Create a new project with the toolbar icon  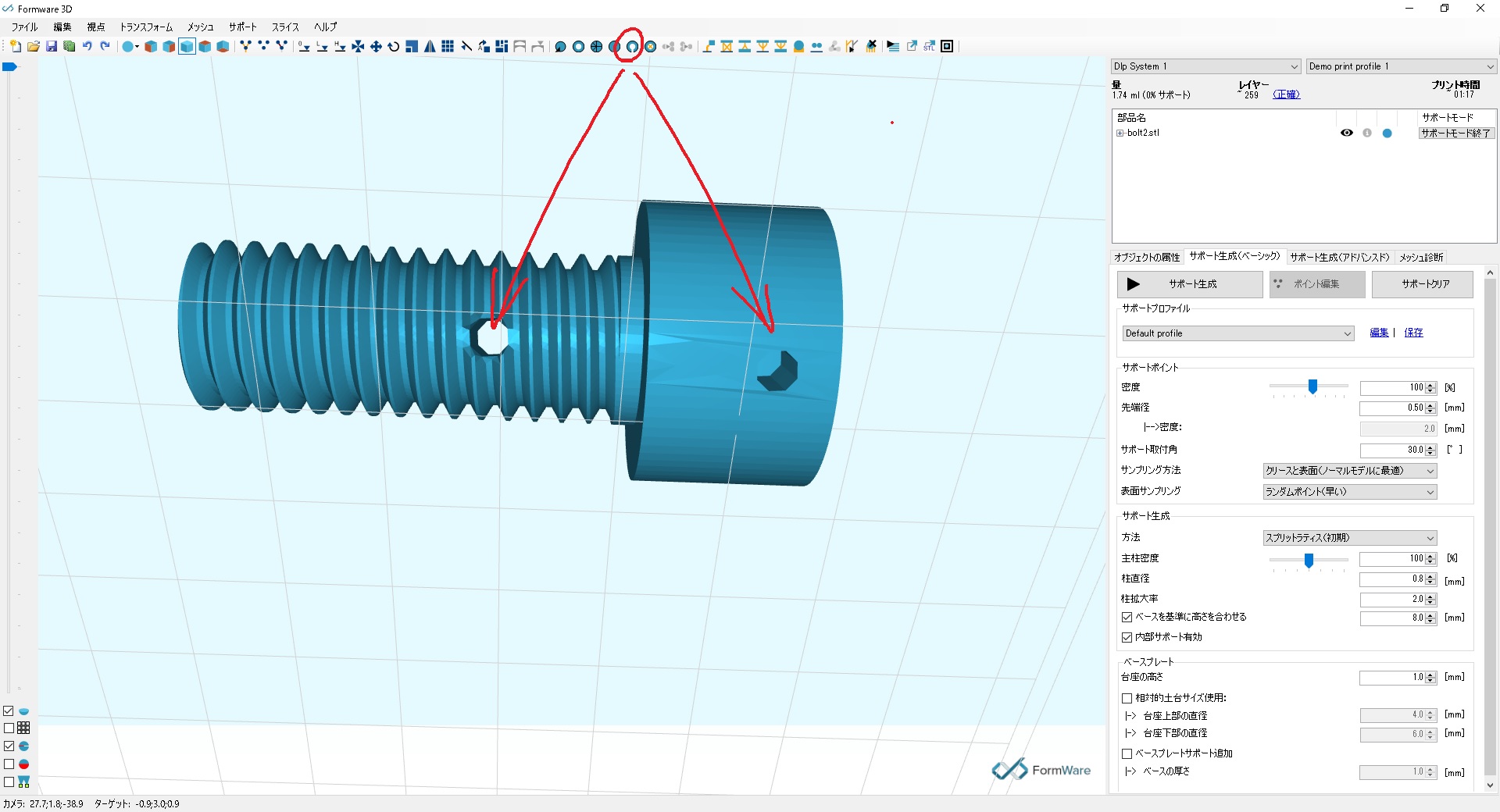coord(15,47)
